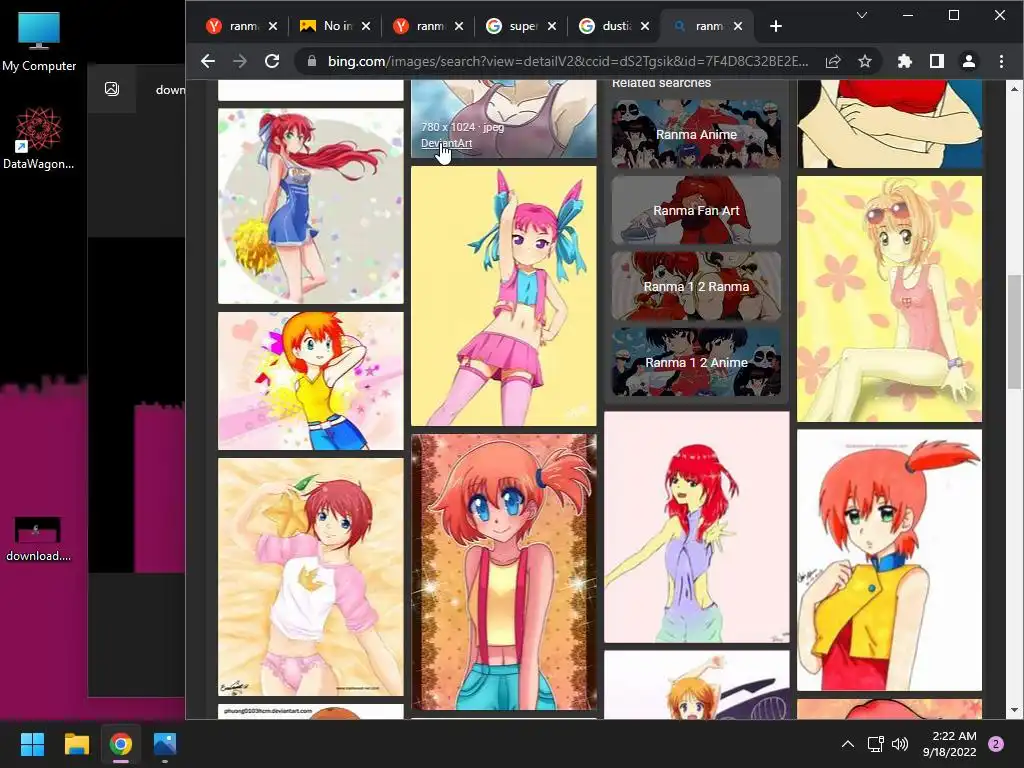Open the Ranma 1 2 Ranma related search
1024x768 pixels.
point(696,286)
